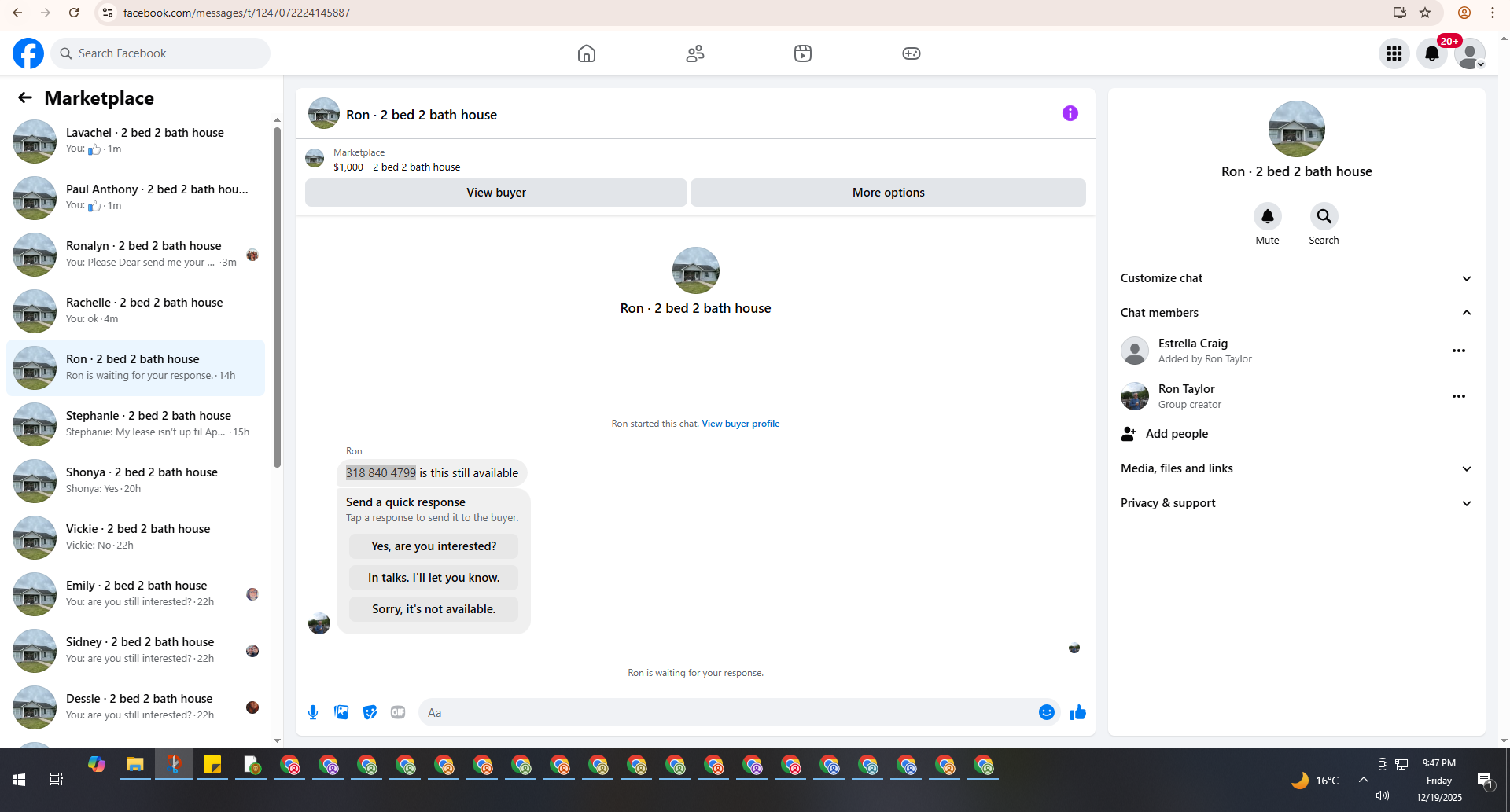
Task: Choose a sticker icon
Action: (370, 712)
